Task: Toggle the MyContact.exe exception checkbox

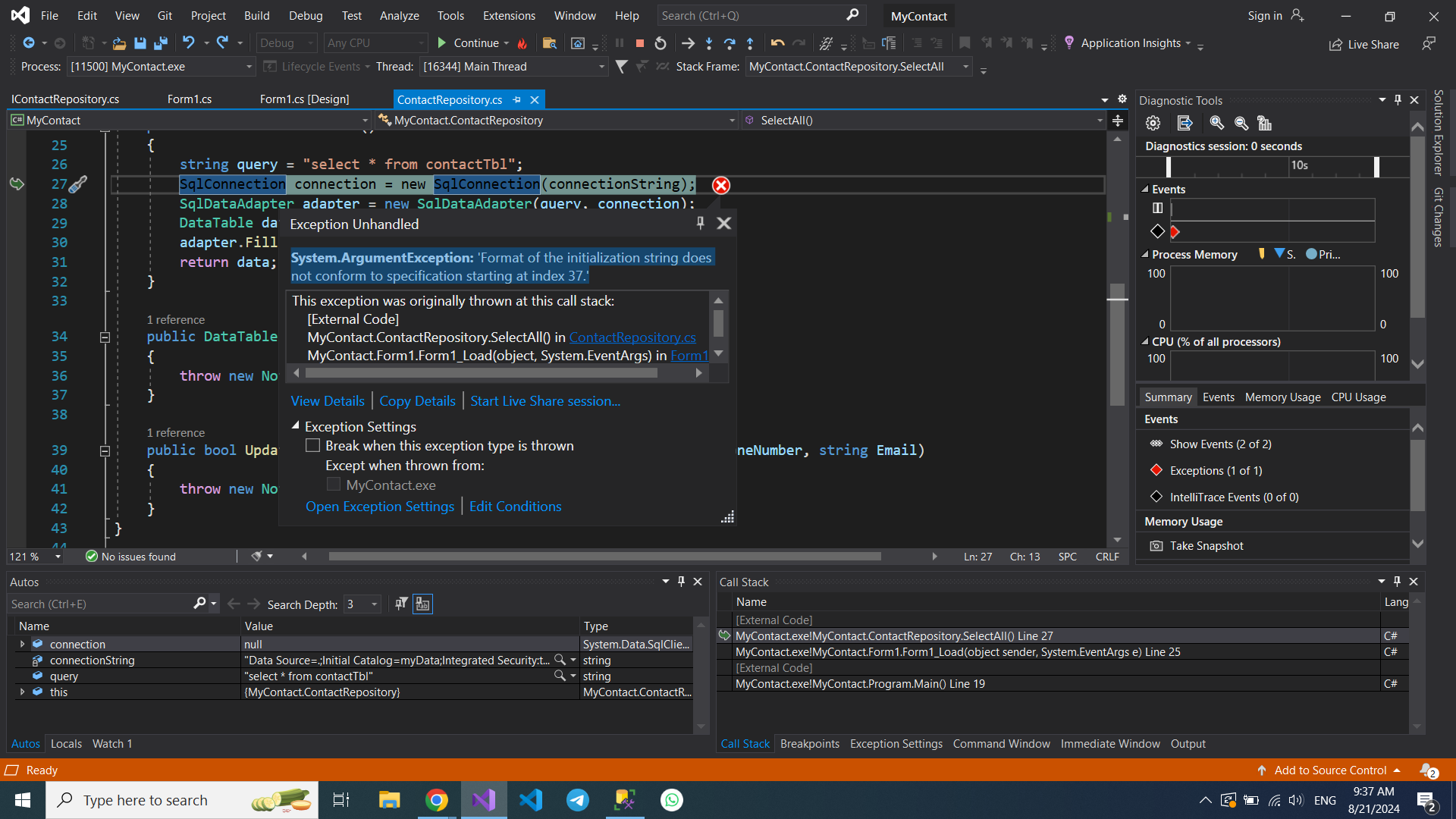Action: (x=333, y=485)
